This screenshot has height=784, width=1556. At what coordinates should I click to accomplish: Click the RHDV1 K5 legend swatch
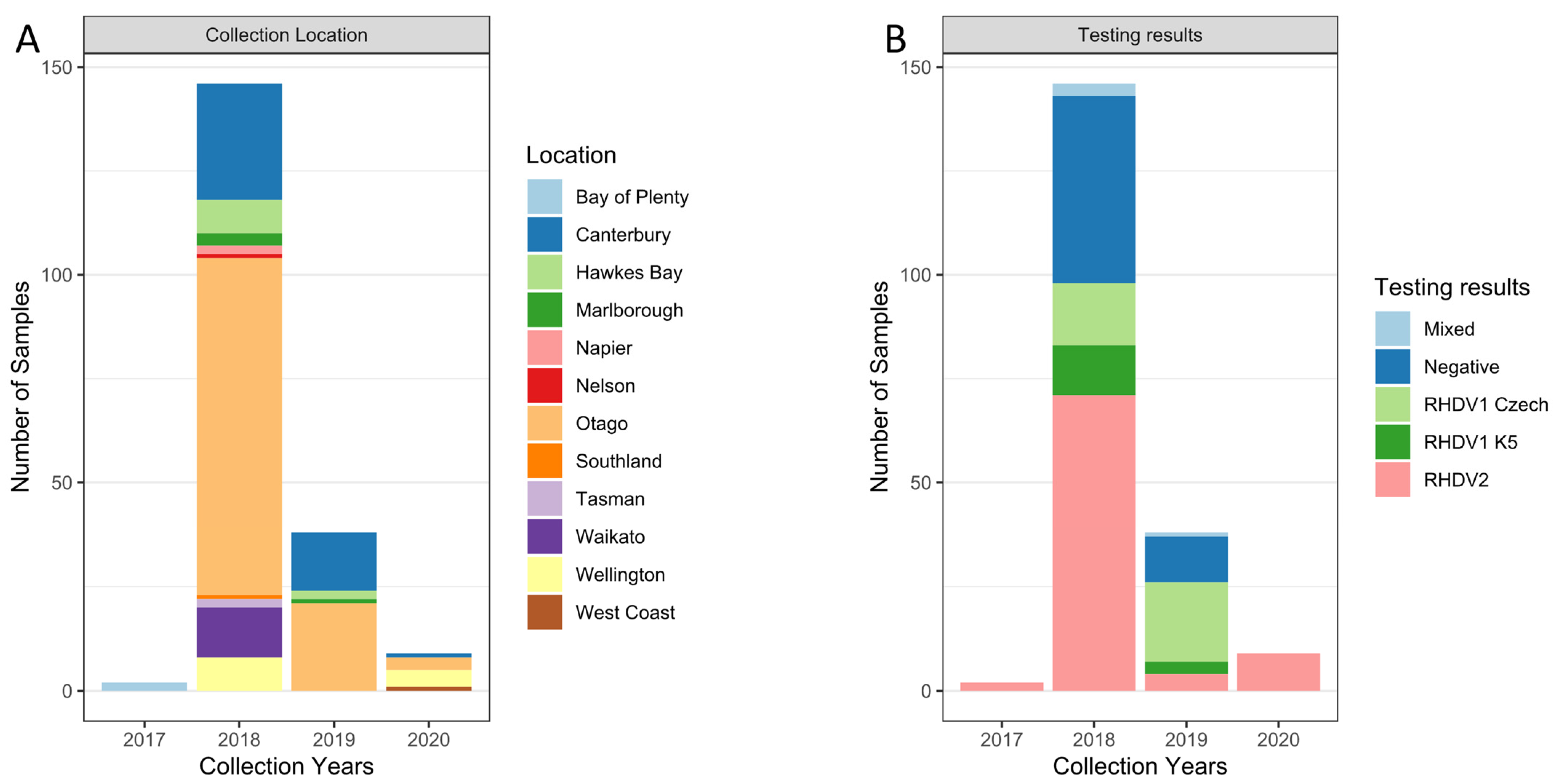coord(1392,442)
